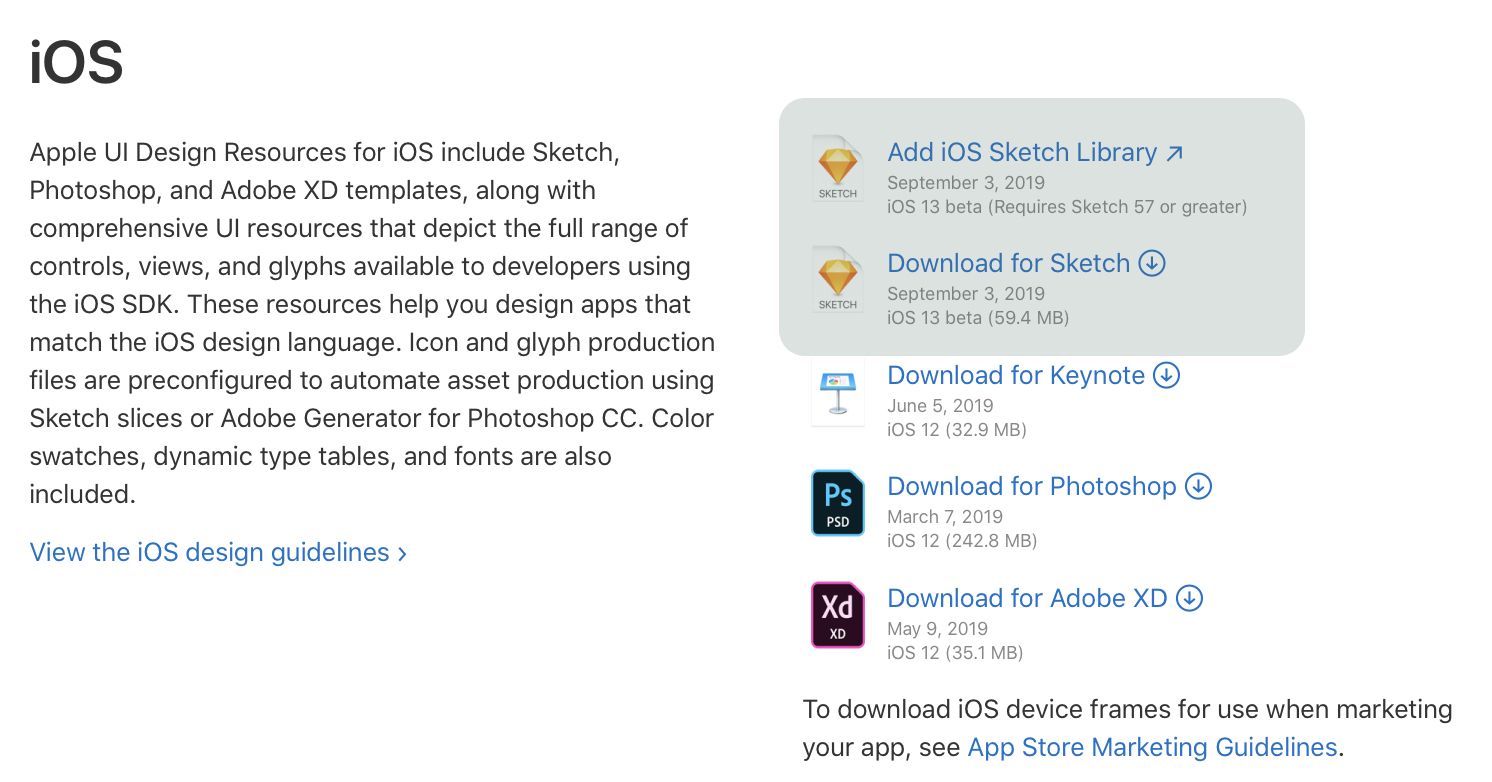Click the Sketch file icon beside Download for Sketch
Screen dimensions: 1492x782
click(x=838, y=280)
